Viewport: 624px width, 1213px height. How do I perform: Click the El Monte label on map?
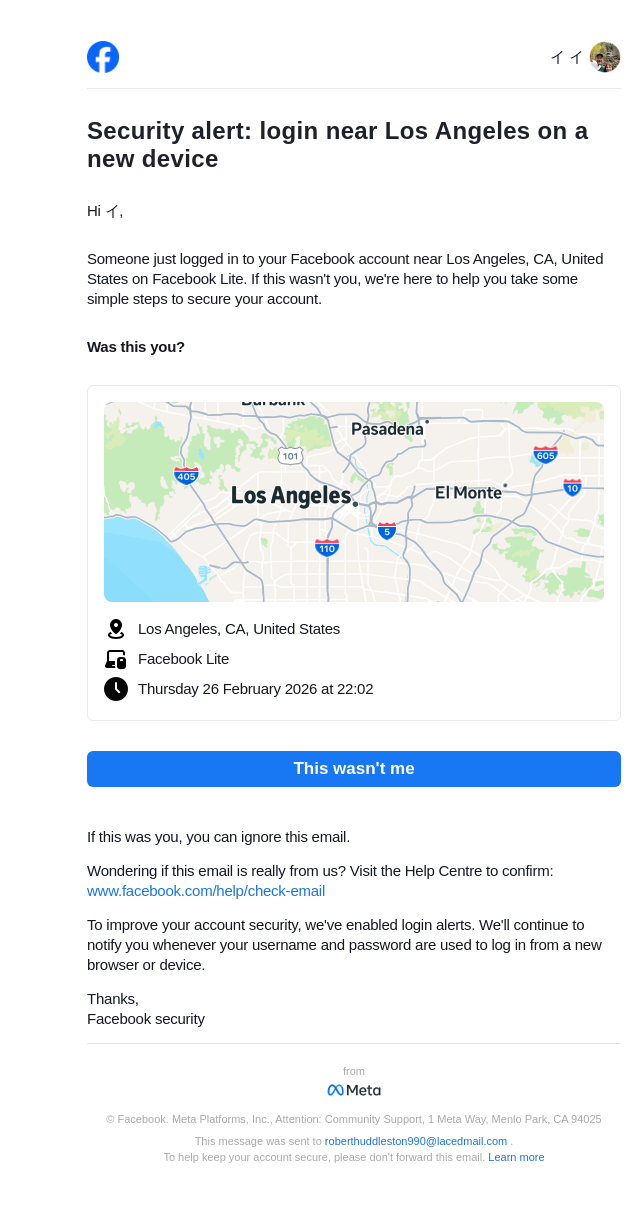468,492
